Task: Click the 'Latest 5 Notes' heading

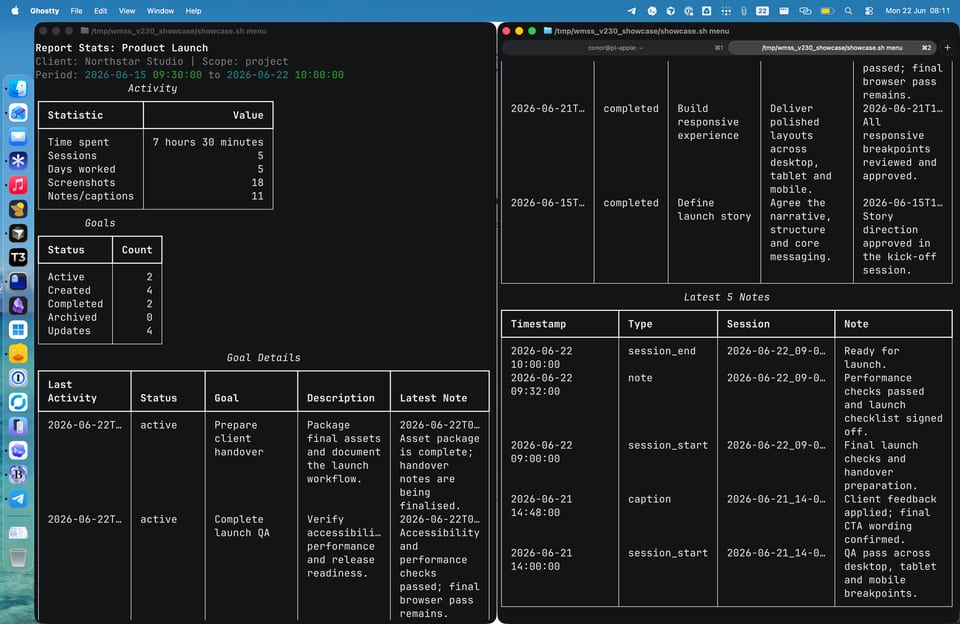Action: pos(726,297)
